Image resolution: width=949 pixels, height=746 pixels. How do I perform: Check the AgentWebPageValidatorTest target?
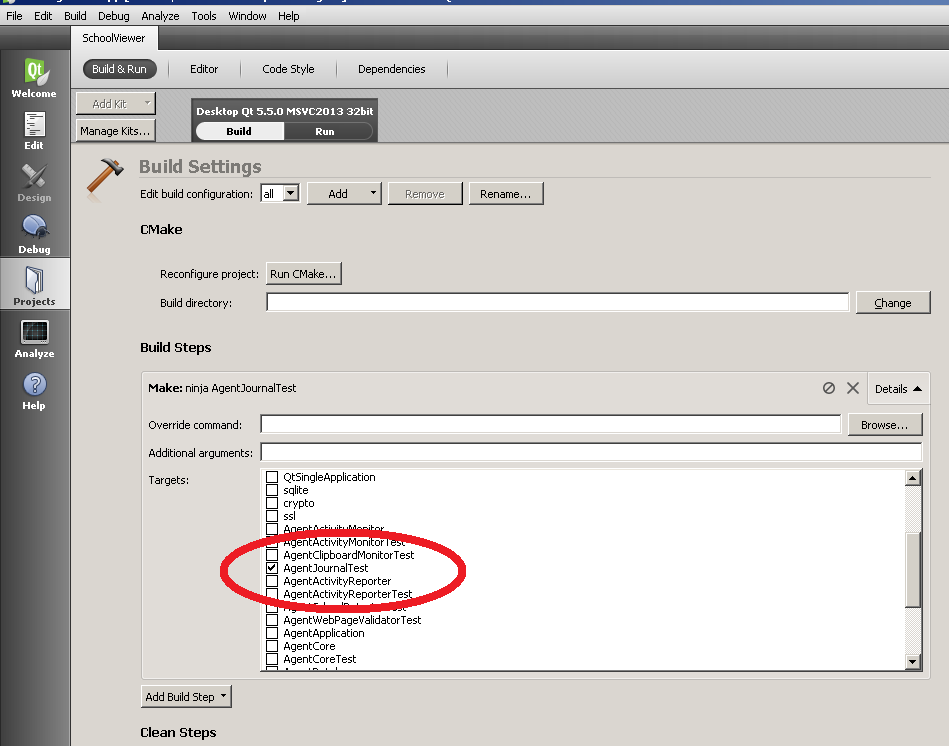coord(272,620)
